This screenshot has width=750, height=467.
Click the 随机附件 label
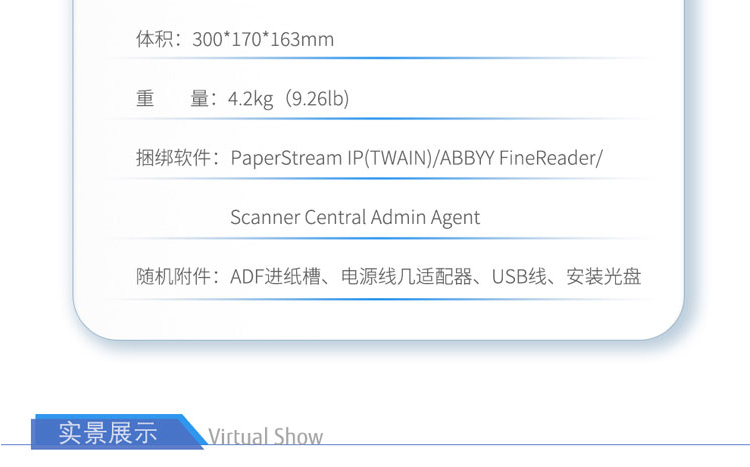(x=173, y=277)
